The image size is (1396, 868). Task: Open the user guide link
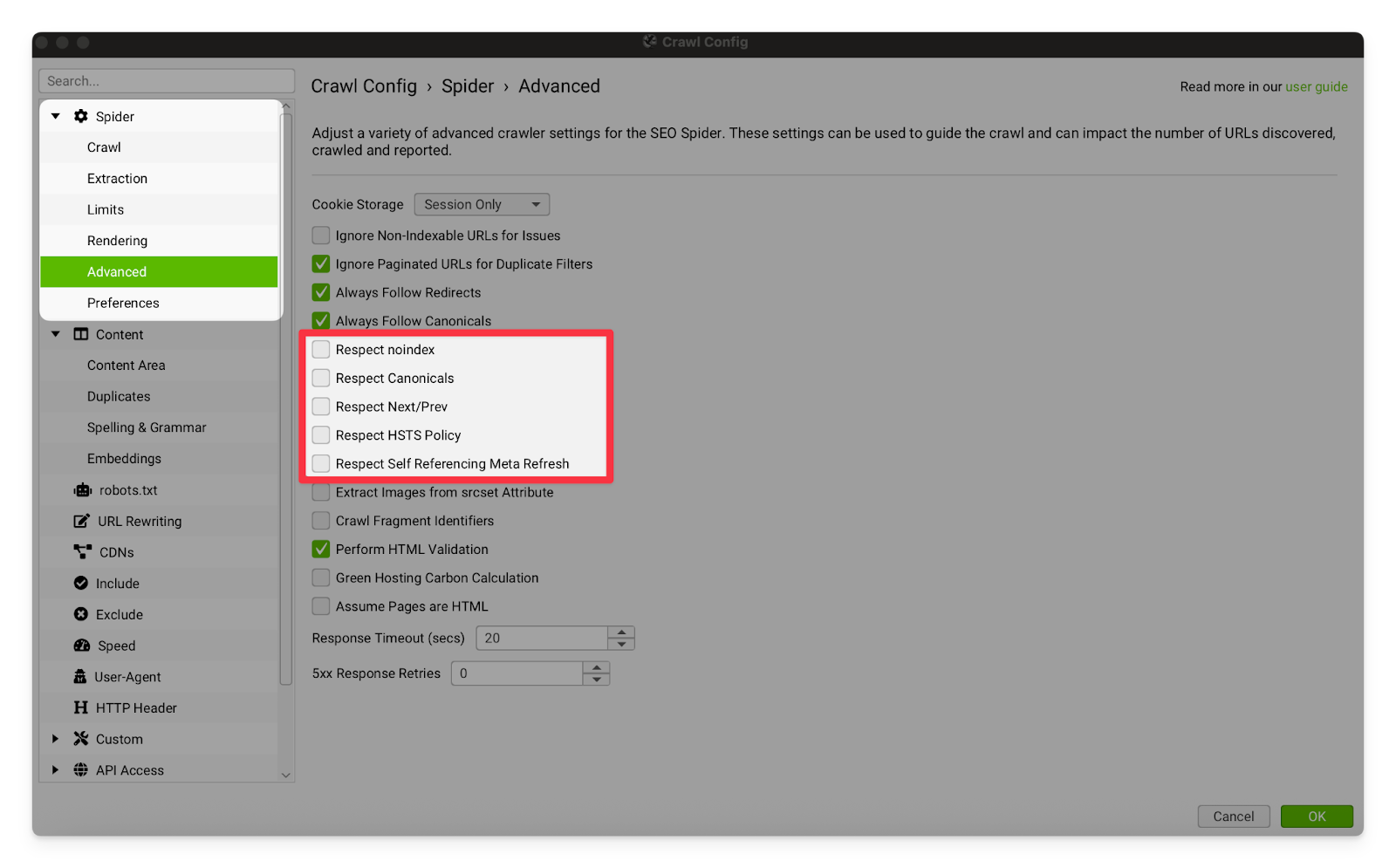(x=1316, y=86)
